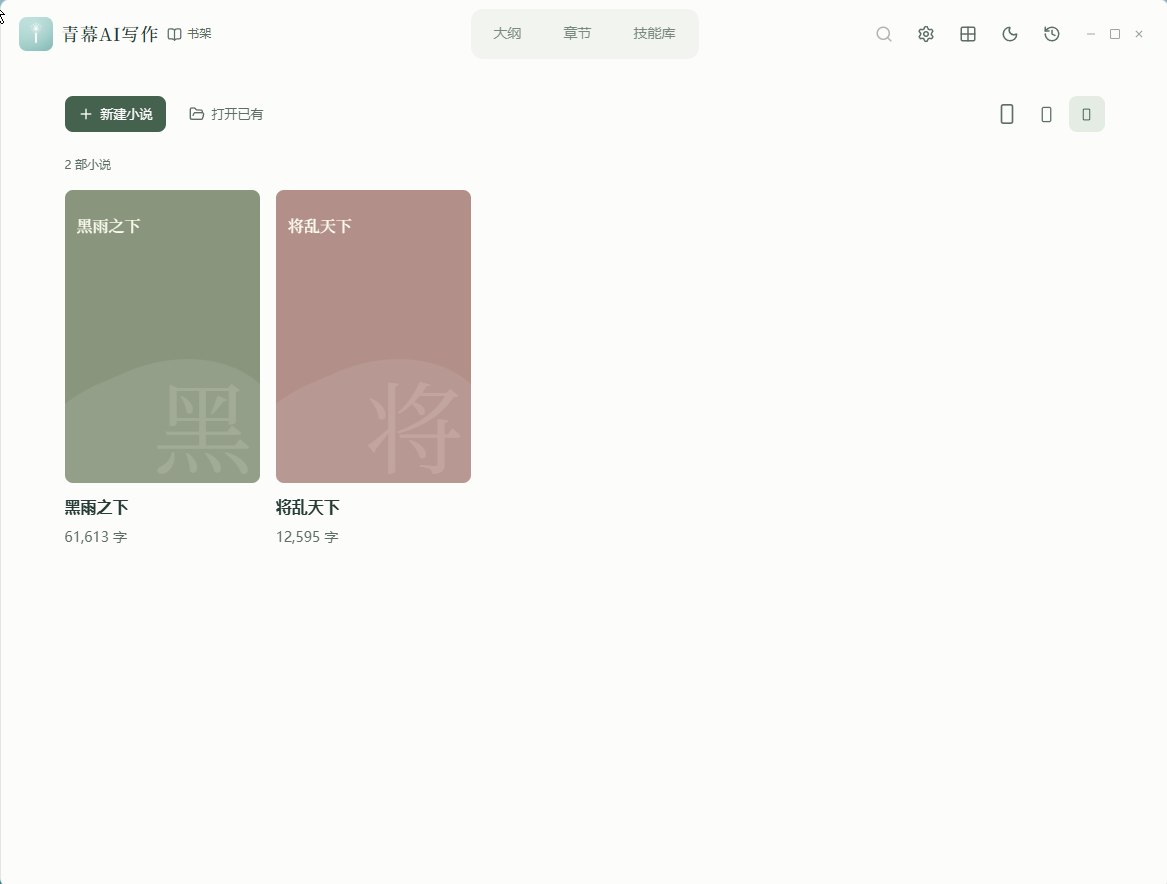Maximize the application window
1167x884 pixels.
1115,33
